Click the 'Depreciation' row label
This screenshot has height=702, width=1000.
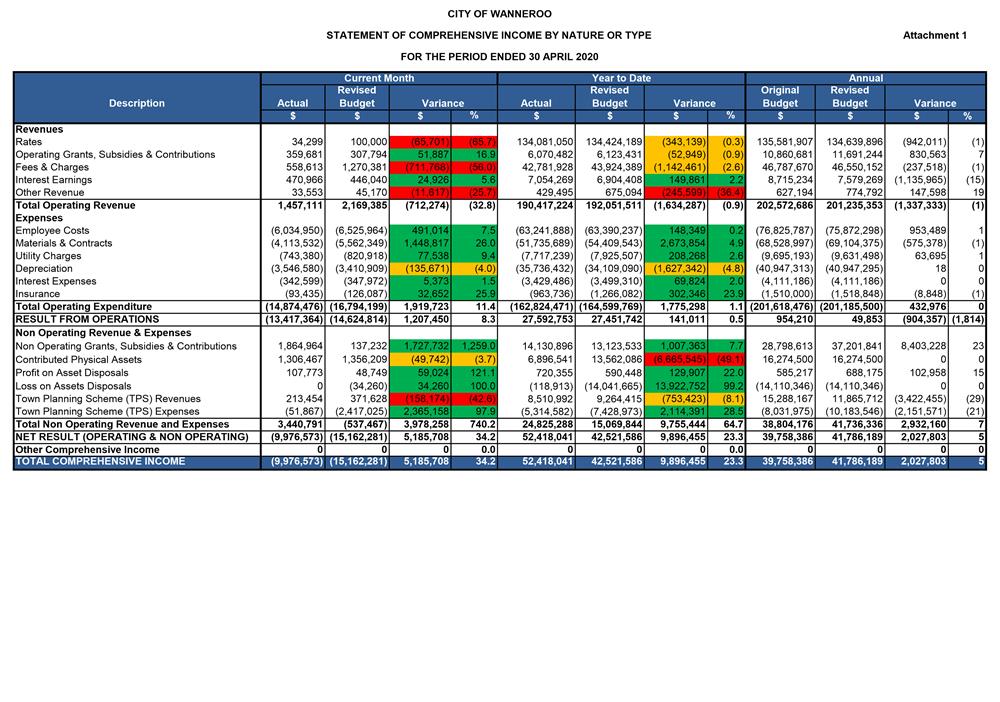point(44,269)
